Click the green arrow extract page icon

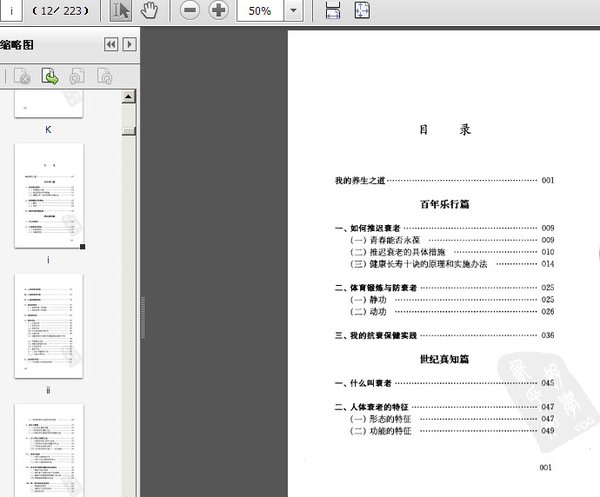click(x=50, y=76)
